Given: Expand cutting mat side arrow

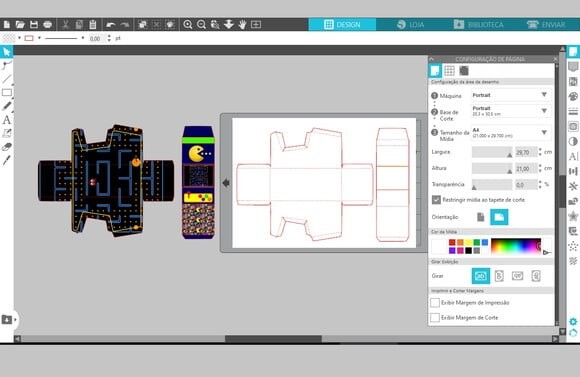Looking at the screenshot, I should (x=226, y=183).
